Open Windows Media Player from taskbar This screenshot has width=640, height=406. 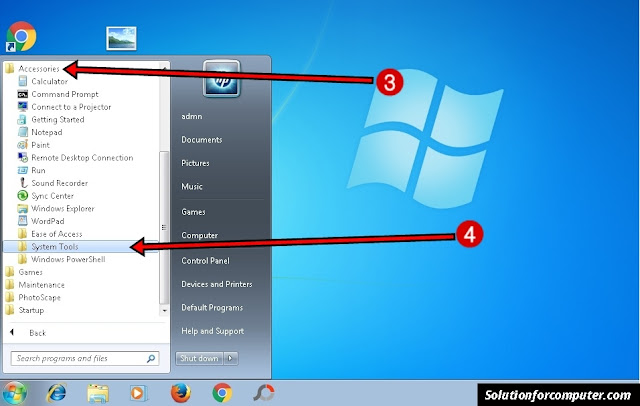[x=138, y=393]
